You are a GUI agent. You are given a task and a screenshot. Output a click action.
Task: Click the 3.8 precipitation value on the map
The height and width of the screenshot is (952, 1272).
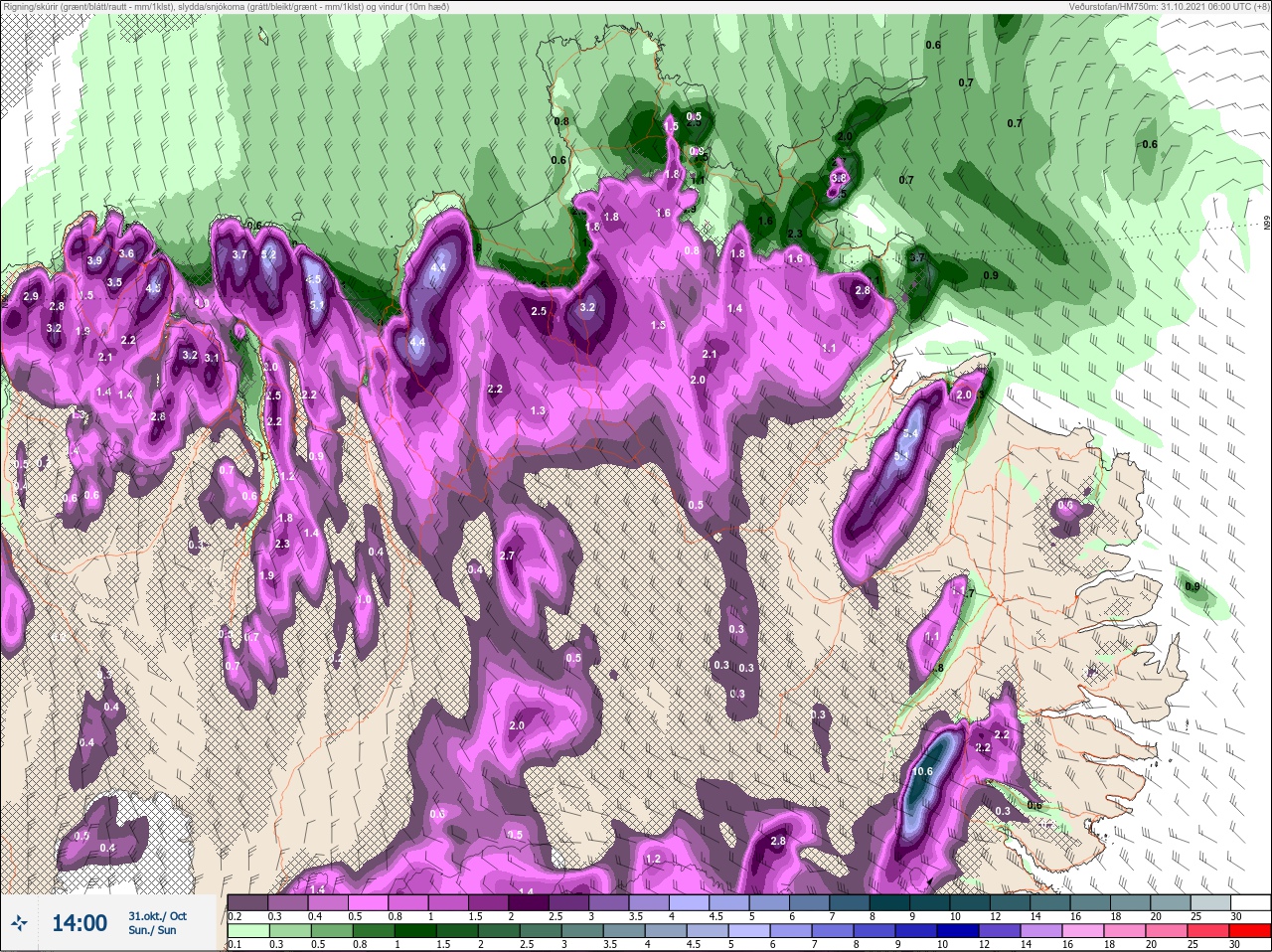tap(839, 178)
